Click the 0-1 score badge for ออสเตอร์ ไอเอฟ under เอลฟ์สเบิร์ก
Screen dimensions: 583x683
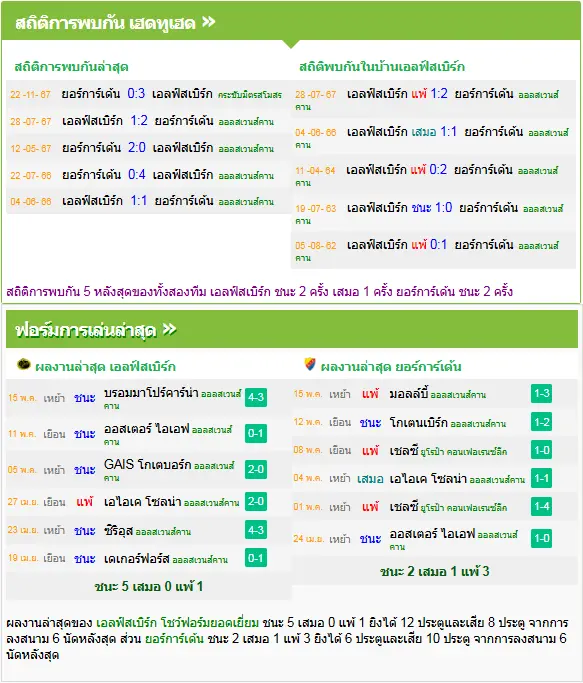[x=256, y=433]
